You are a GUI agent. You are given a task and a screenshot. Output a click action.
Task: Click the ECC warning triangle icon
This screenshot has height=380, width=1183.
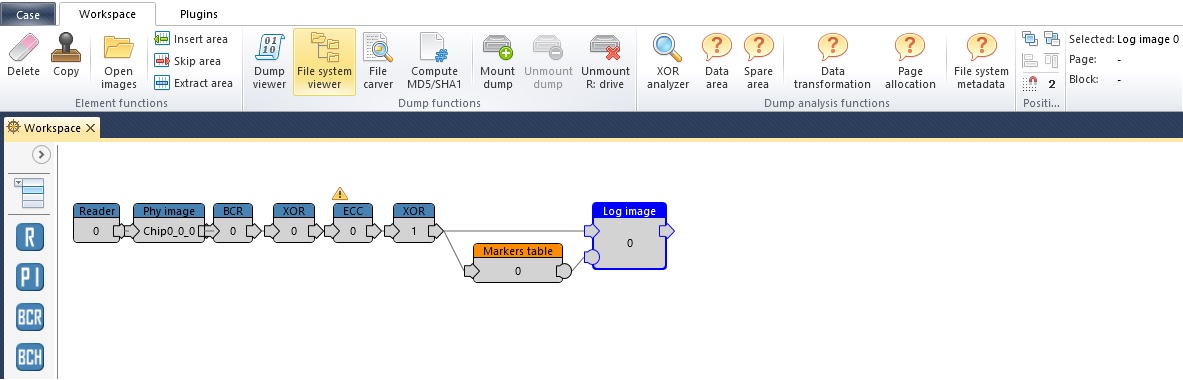pos(340,194)
